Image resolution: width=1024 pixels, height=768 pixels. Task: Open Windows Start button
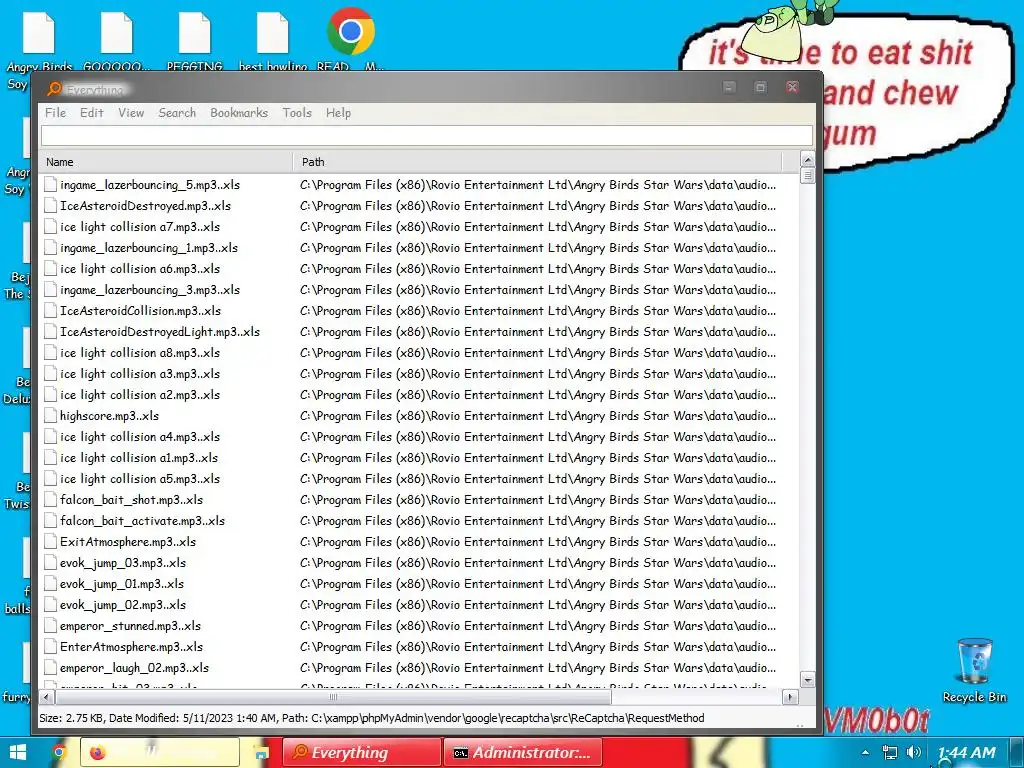18,752
